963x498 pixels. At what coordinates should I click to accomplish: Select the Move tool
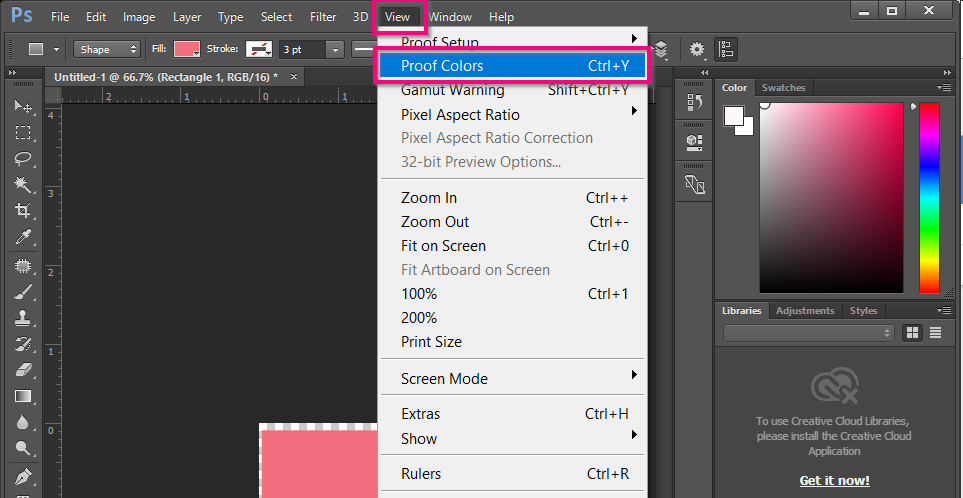point(23,106)
